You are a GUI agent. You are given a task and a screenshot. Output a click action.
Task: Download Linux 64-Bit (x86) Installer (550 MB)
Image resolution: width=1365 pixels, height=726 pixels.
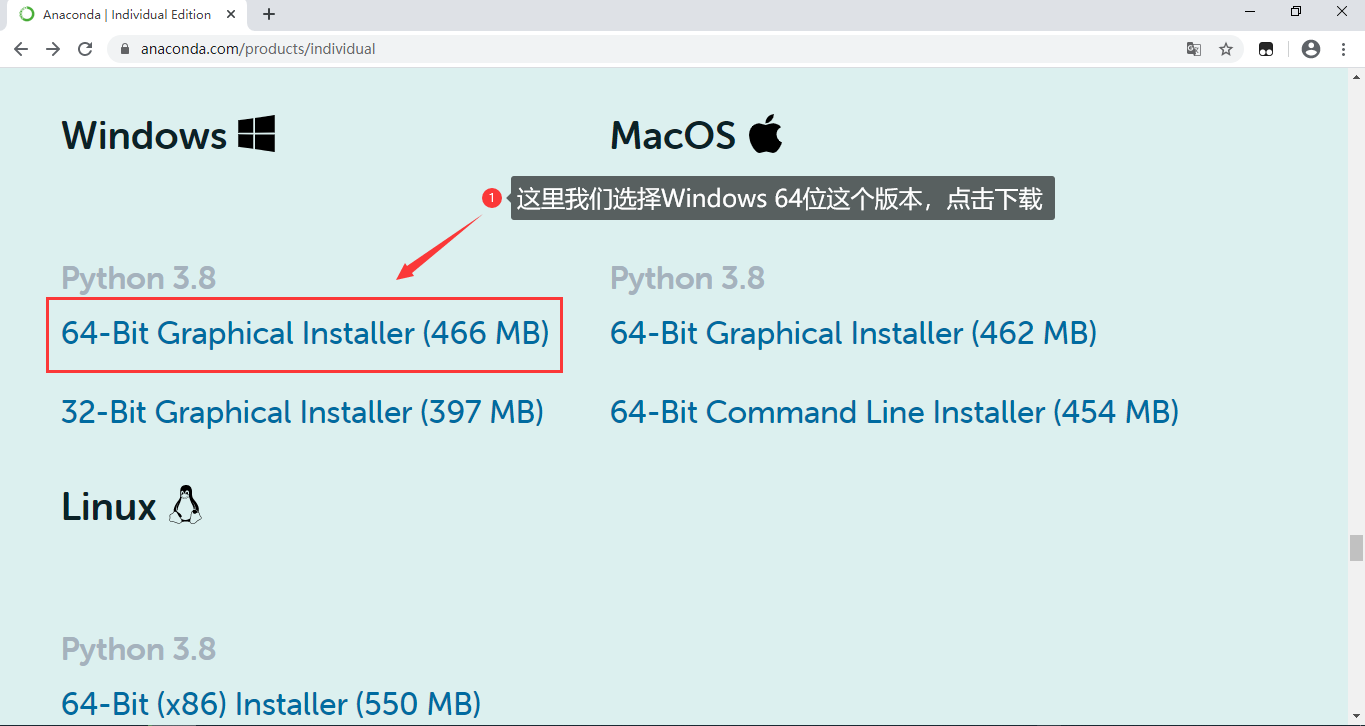[271, 704]
